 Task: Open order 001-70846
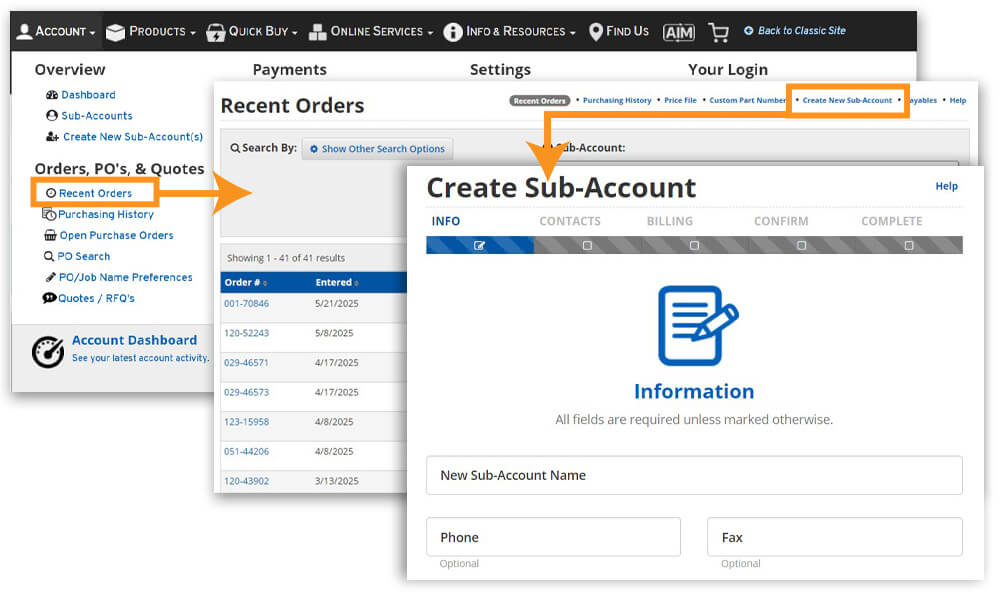(x=245, y=303)
